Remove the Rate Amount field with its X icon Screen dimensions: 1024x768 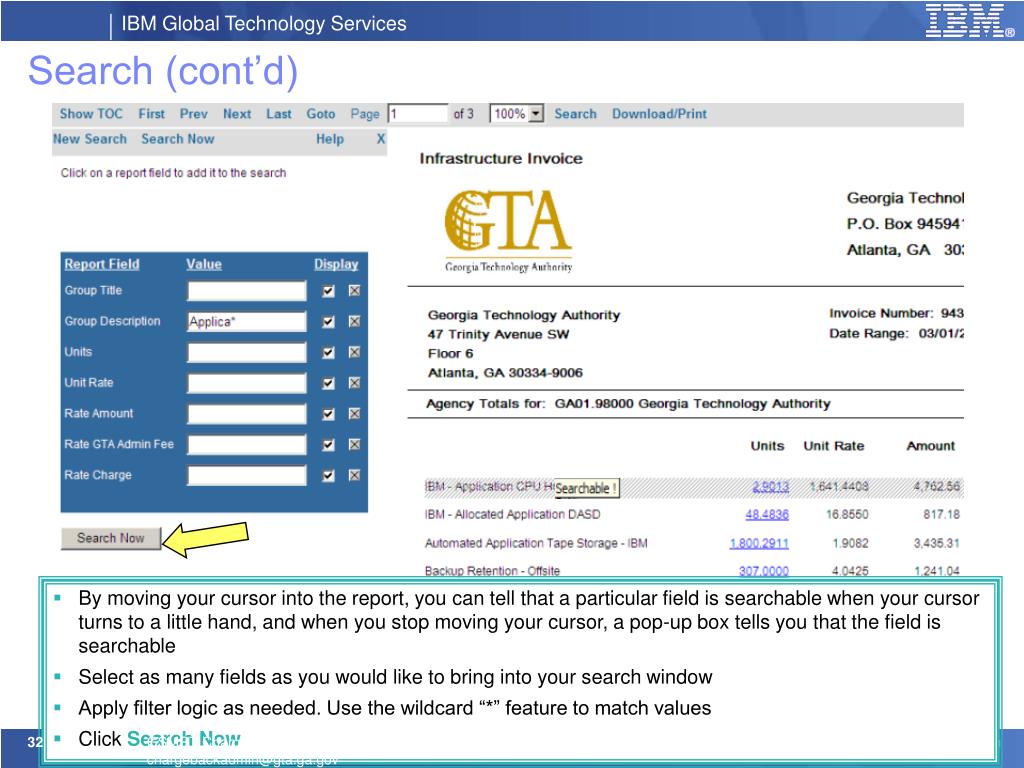(x=354, y=413)
